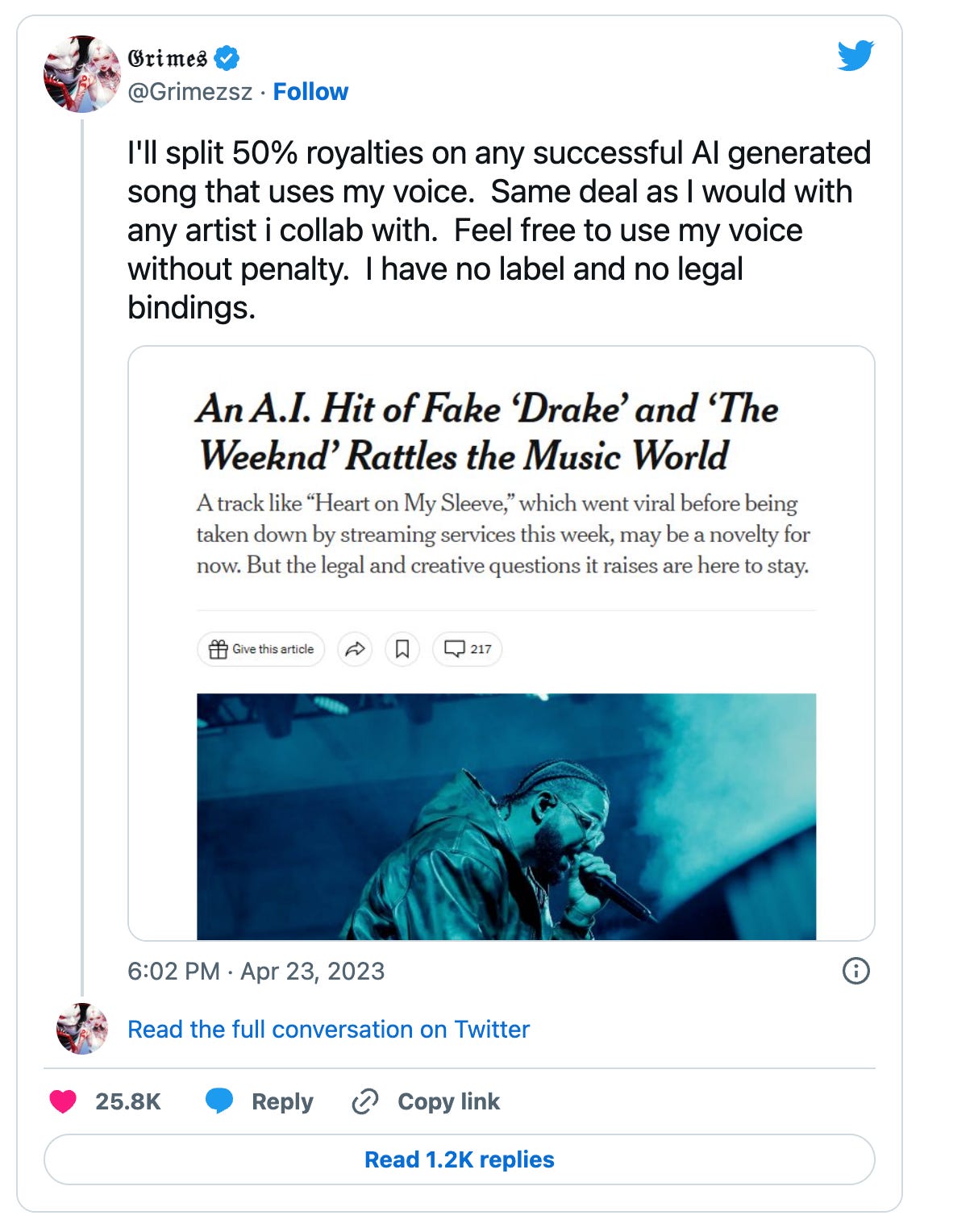Viewport: 974px width, 1232px height.
Task: Click the bookmark icon in article
Action: pos(402,649)
